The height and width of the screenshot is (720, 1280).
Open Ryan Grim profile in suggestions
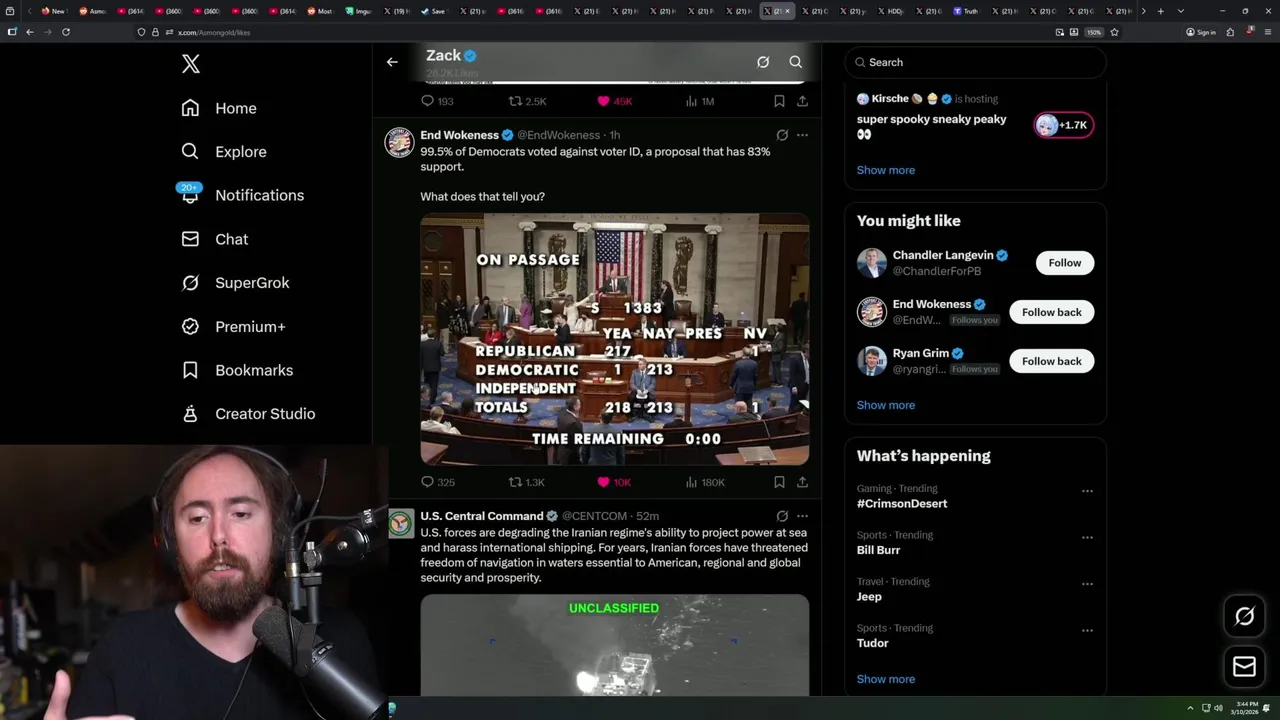point(921,353)
